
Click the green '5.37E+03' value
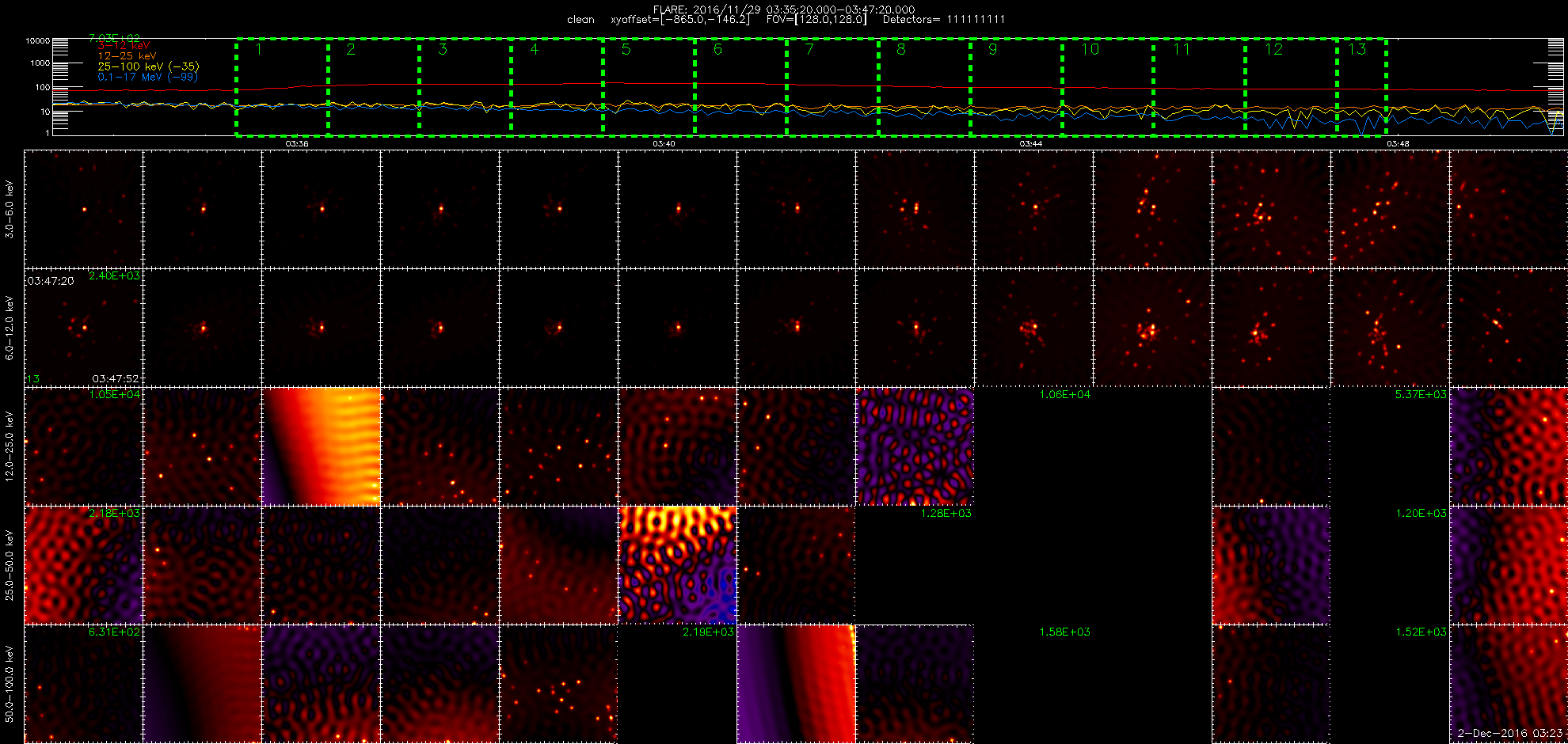tap(1421, 395)
